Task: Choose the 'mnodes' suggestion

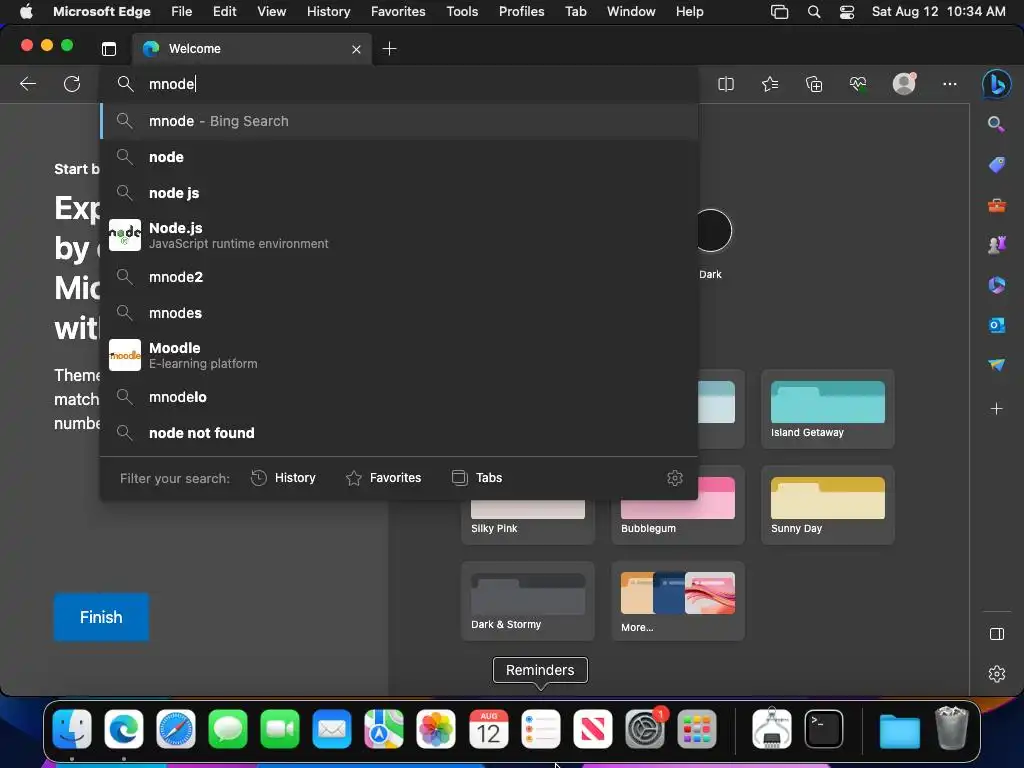Action: [399, 313]
